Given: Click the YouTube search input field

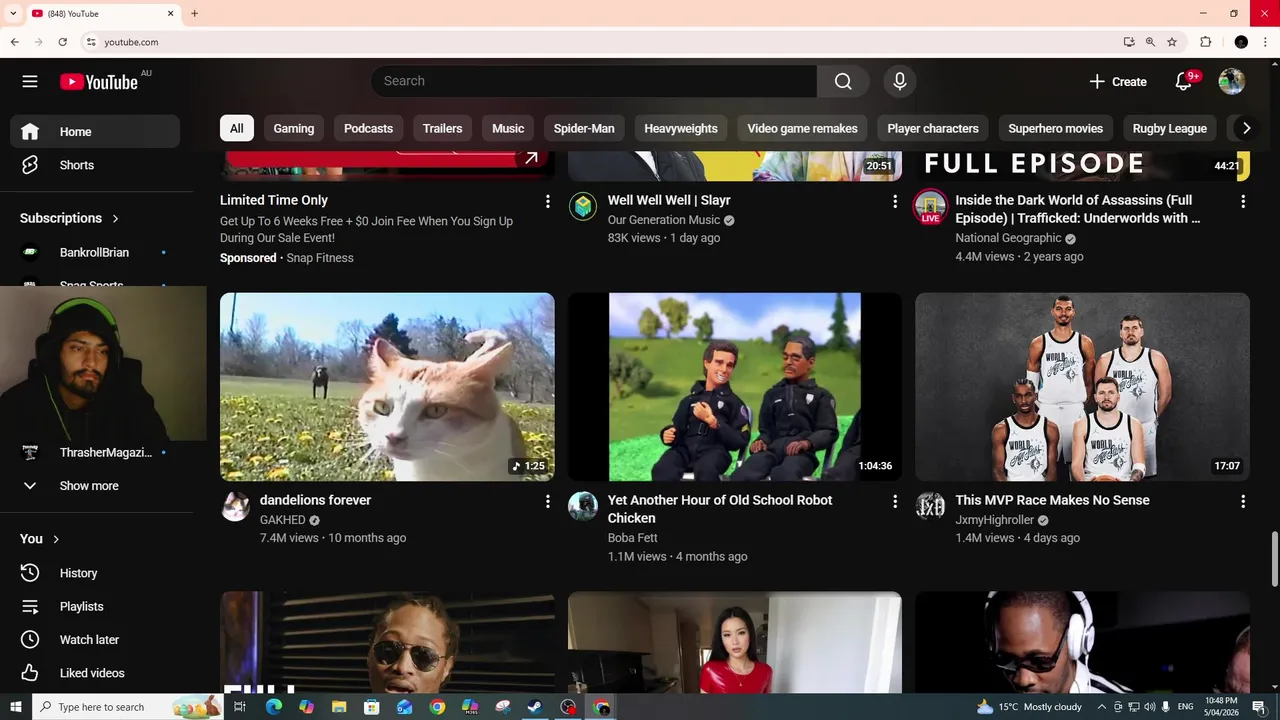Looking at the screenshot, I should pos(594,81).
